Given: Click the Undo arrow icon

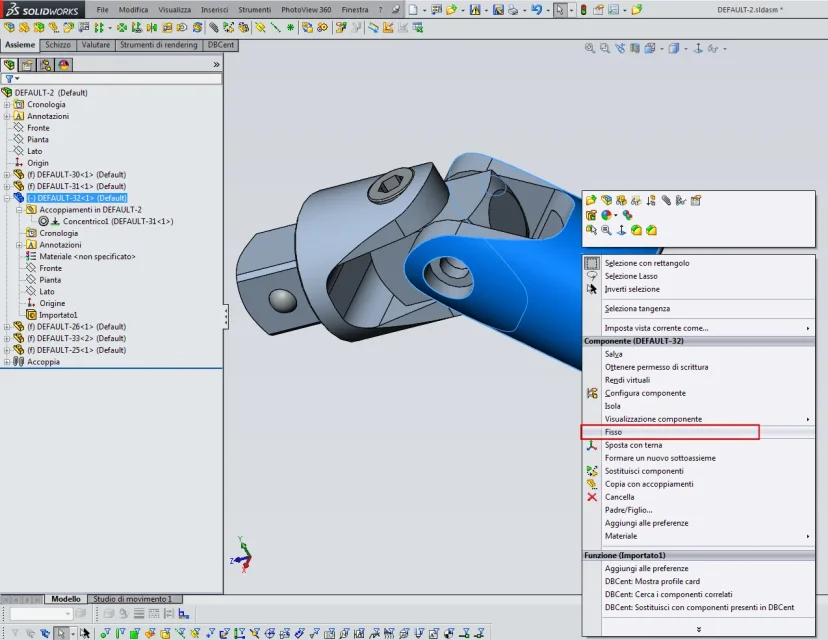Looking at the screenshot, I should coord(537,10).
